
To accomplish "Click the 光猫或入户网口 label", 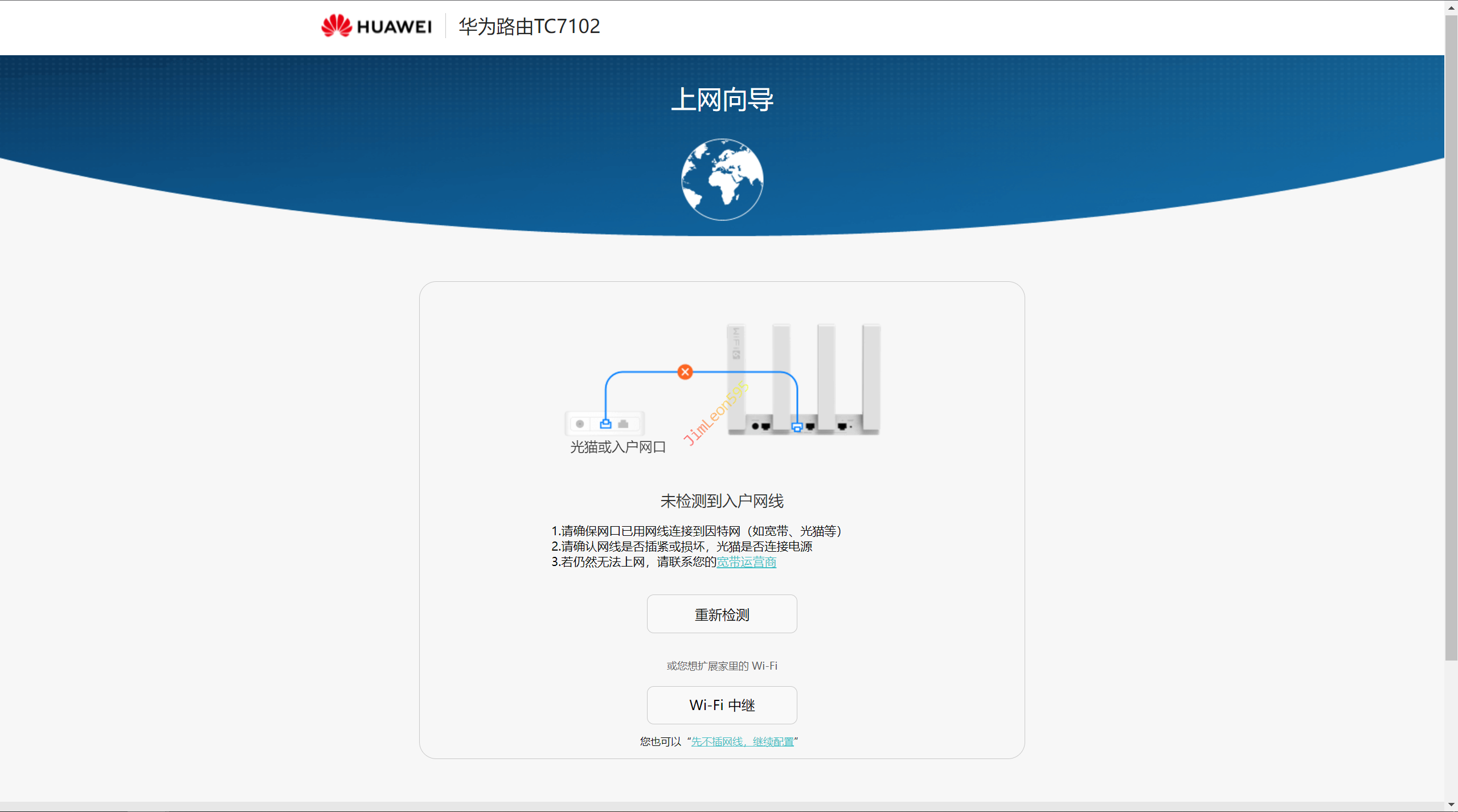I will click(618, 447).
